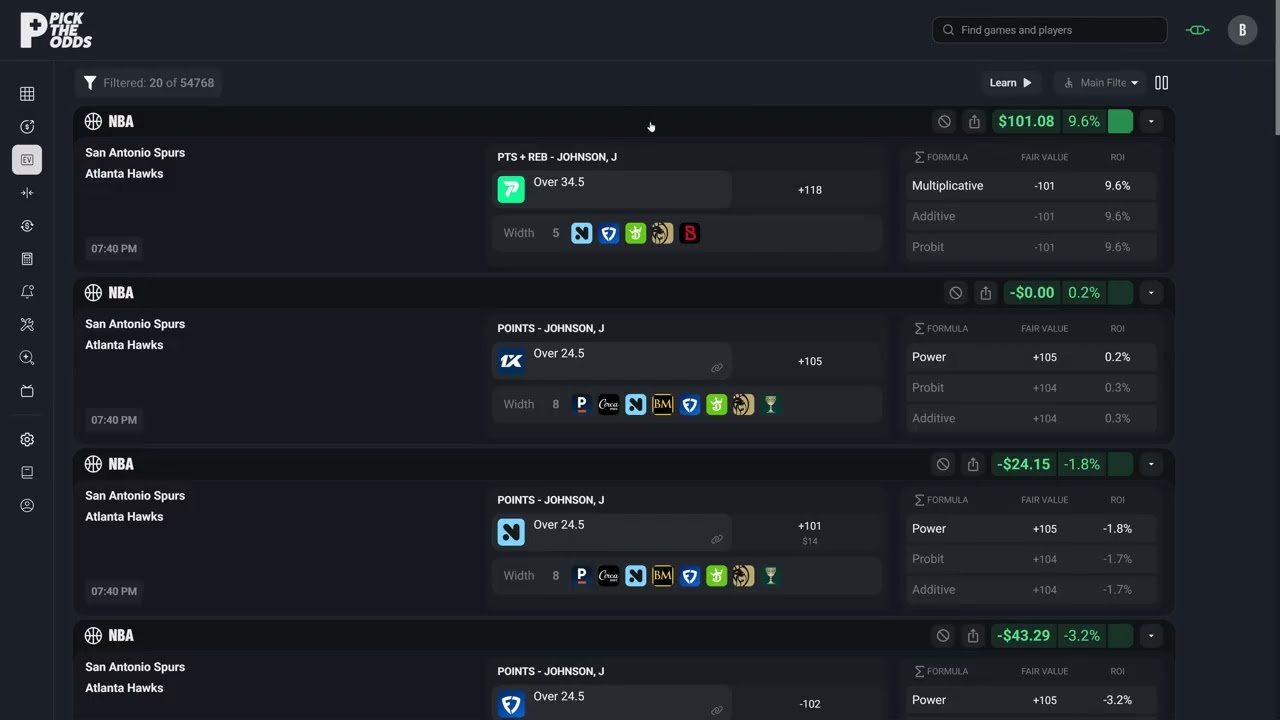Open the dollar refresh icon in sidebar
Screen dimensions: 1280x720
point(27,127)
